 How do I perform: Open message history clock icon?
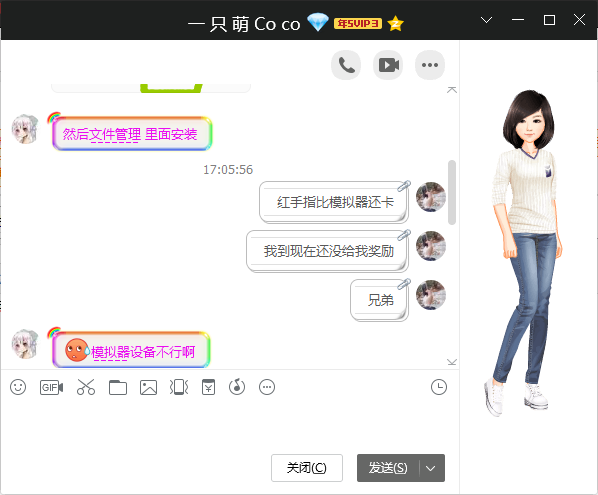coord(439,387)
